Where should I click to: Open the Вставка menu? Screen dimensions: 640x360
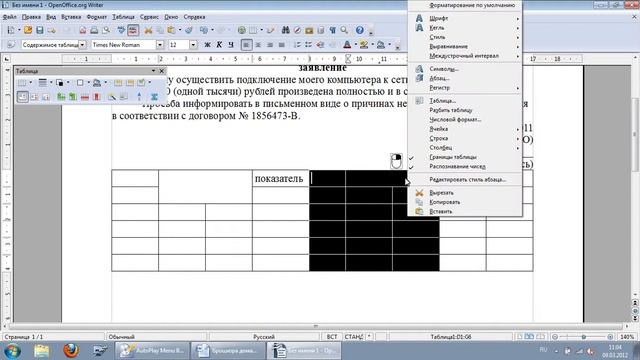pos(71,17)
